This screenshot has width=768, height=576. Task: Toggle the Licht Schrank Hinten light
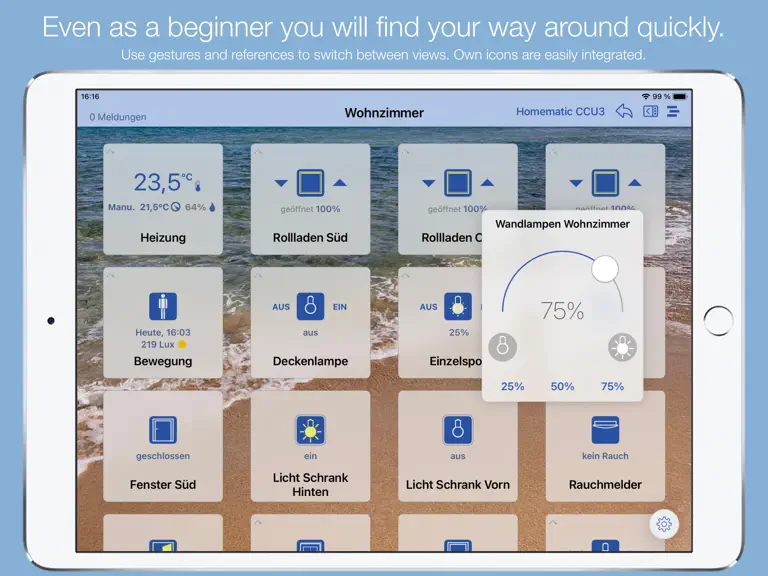(311, 430)
